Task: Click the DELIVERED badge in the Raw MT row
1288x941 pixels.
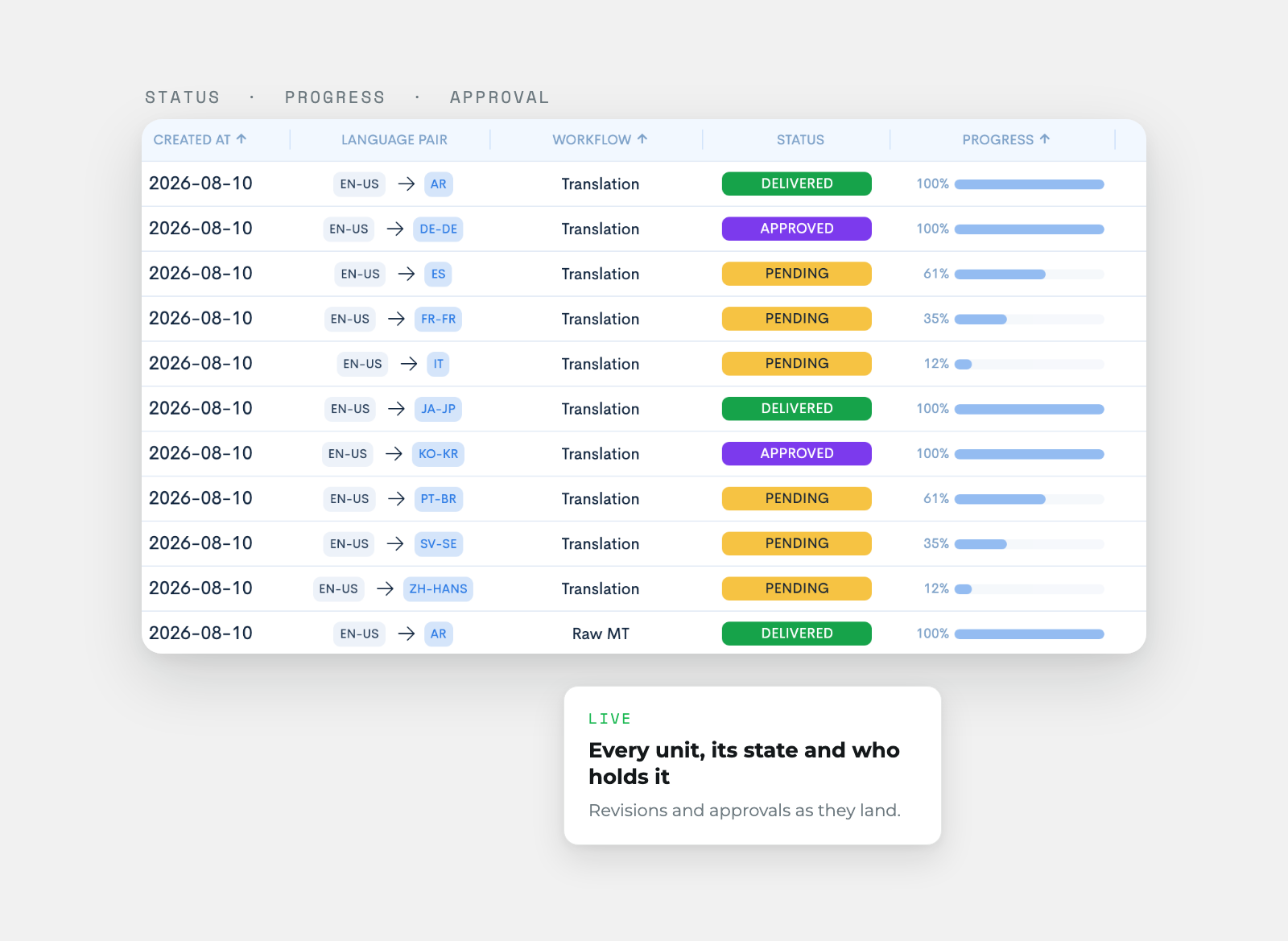Action: point(797,634)
